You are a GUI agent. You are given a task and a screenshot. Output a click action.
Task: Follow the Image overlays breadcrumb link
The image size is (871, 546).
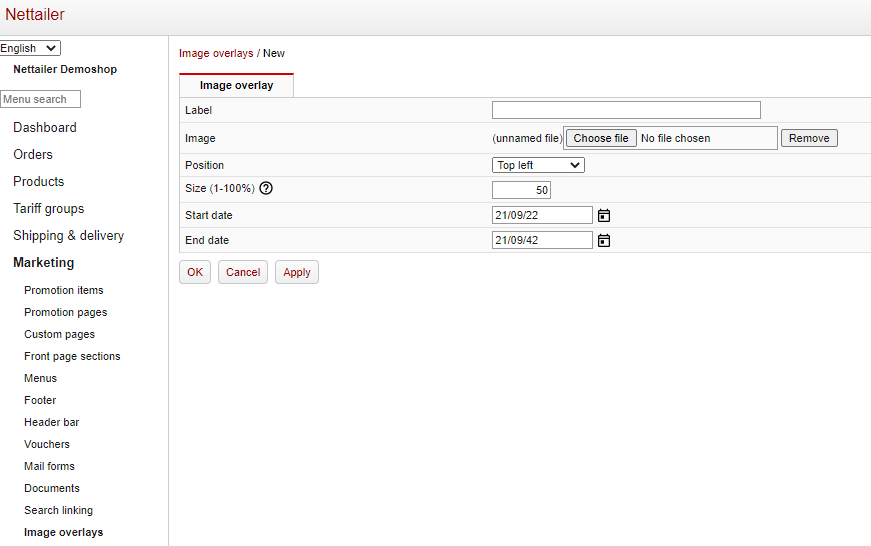click(216, 53)
